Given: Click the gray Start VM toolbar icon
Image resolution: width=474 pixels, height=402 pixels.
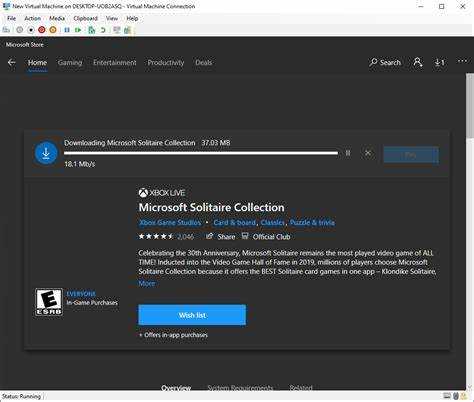Looking at the screenshot, I should [x=20, y=30].
